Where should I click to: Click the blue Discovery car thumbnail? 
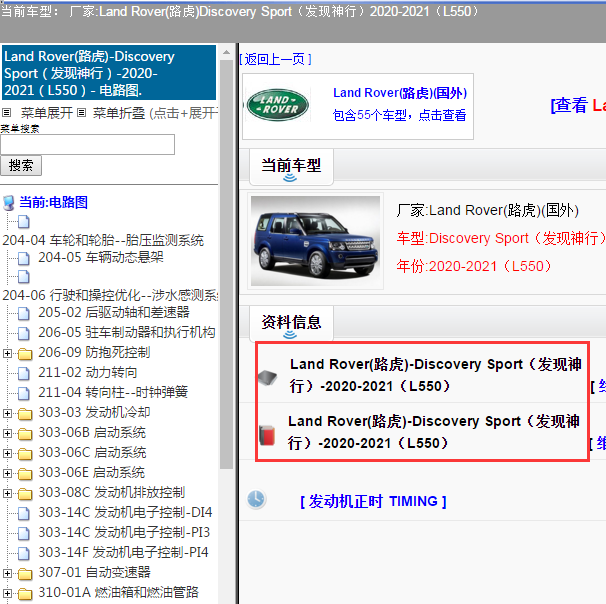(315, 241)
